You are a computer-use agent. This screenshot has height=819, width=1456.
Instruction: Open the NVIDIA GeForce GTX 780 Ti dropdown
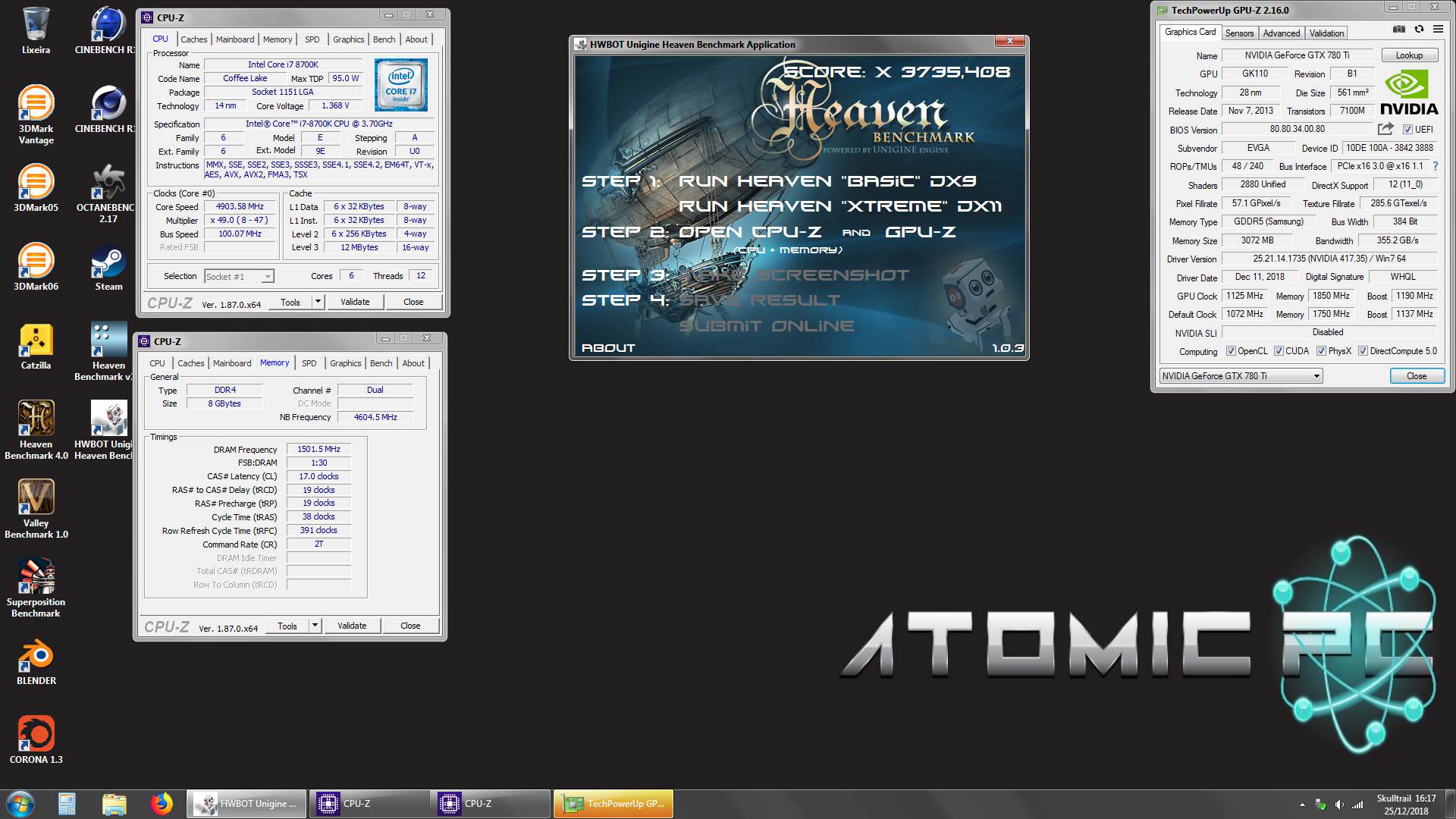coord(1241,376)
